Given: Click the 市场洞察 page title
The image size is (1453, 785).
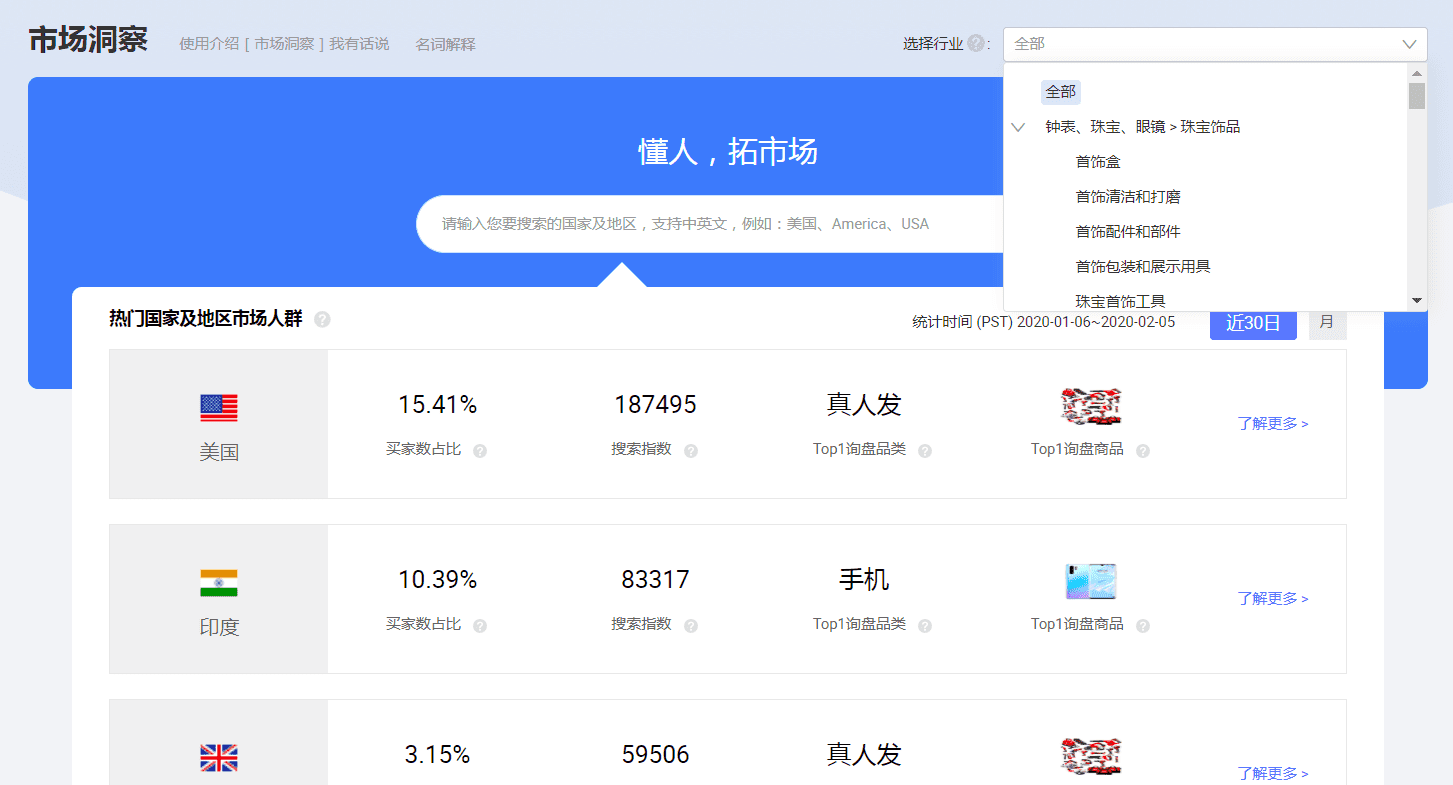Looking at the screenshot, I should tap(88, 40).
